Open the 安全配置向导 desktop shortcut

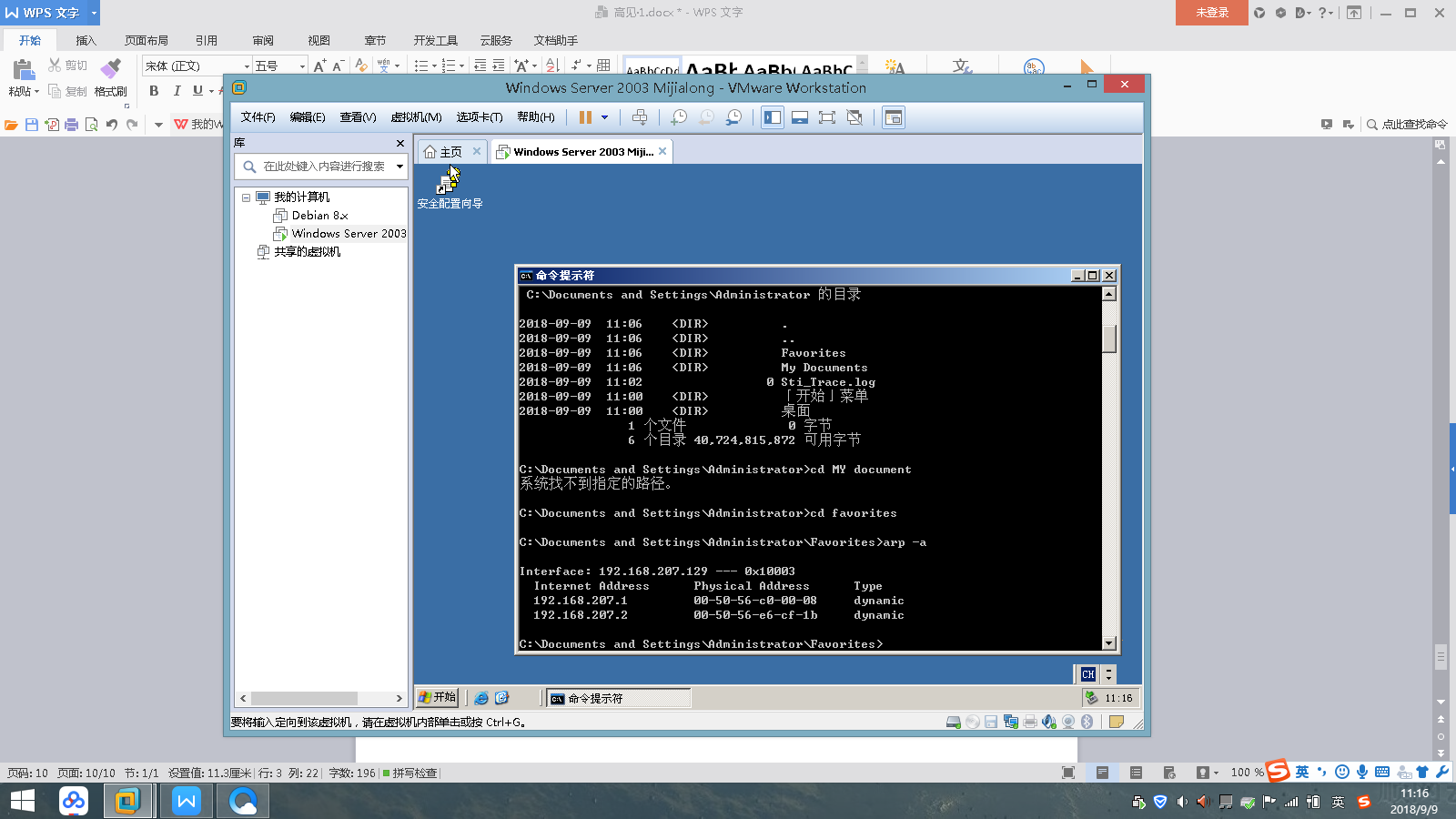point(450,188)
